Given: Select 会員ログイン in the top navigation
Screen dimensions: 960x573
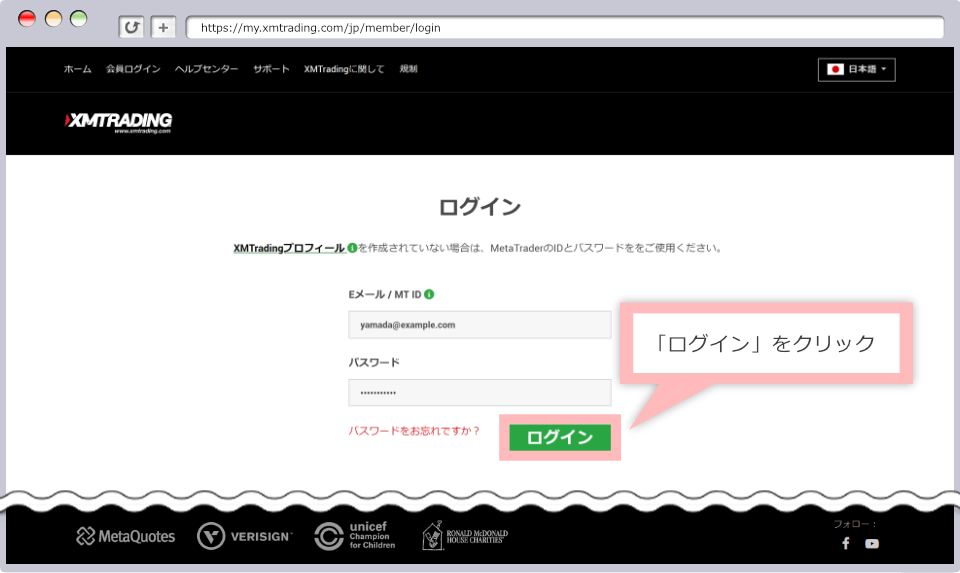Looking at the screenshot, I should click(133, 69).
